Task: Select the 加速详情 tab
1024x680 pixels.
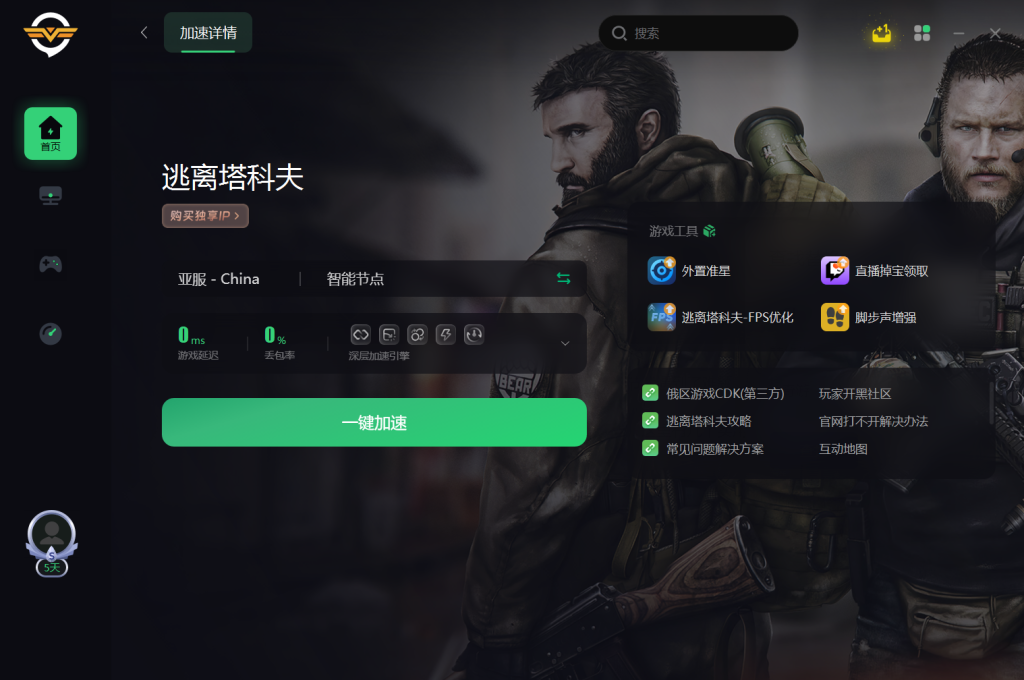Action: [x=208, y=33]
